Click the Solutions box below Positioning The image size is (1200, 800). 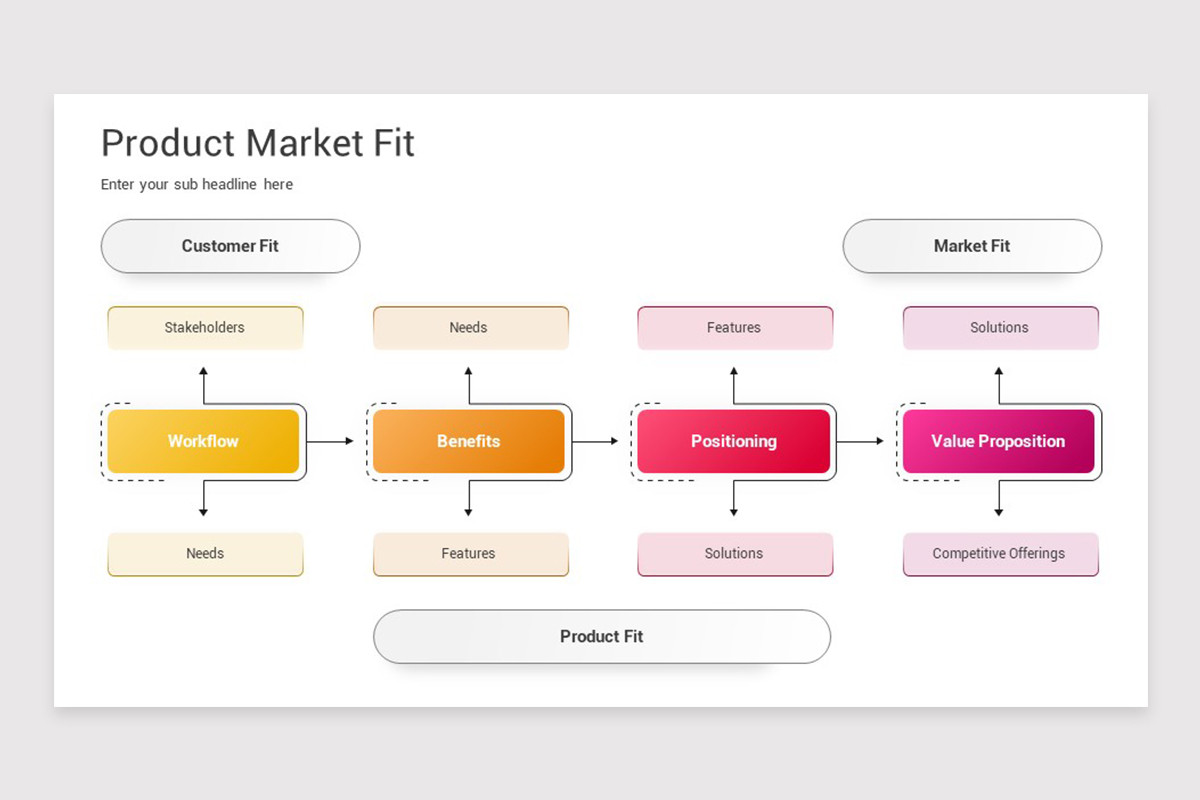(x=735, y=554)
